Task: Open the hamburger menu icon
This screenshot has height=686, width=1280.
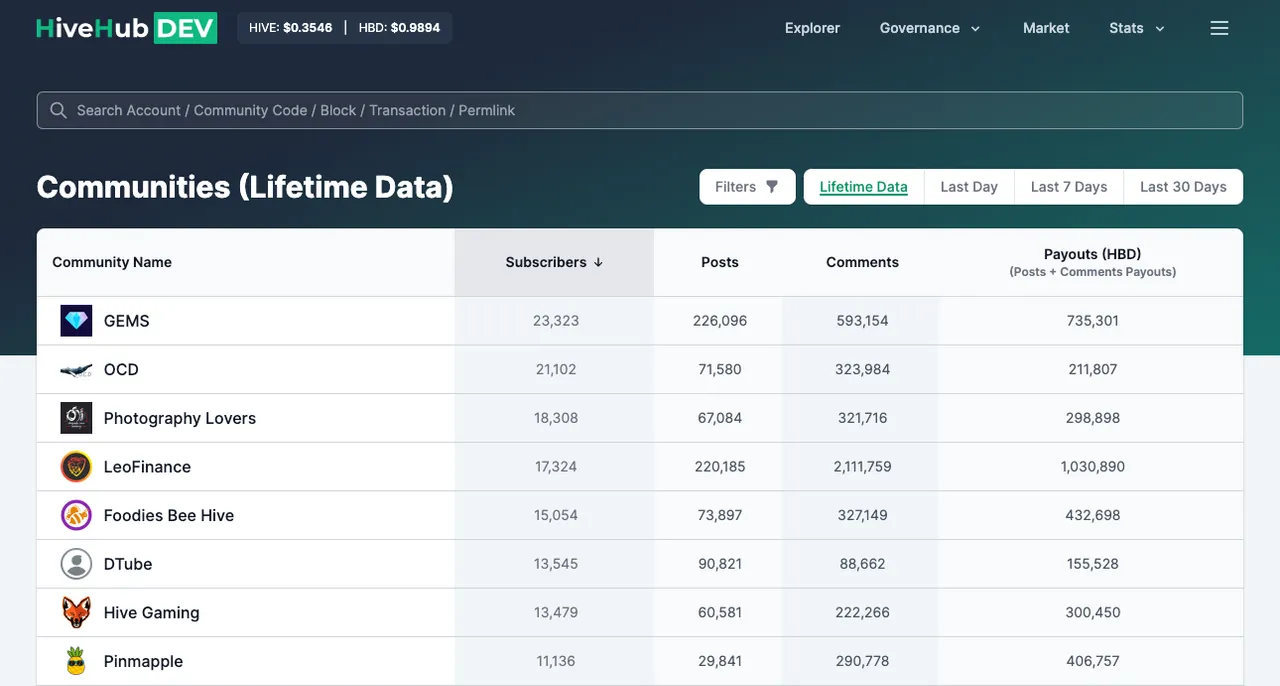Action: click(x=1219, y=28)
